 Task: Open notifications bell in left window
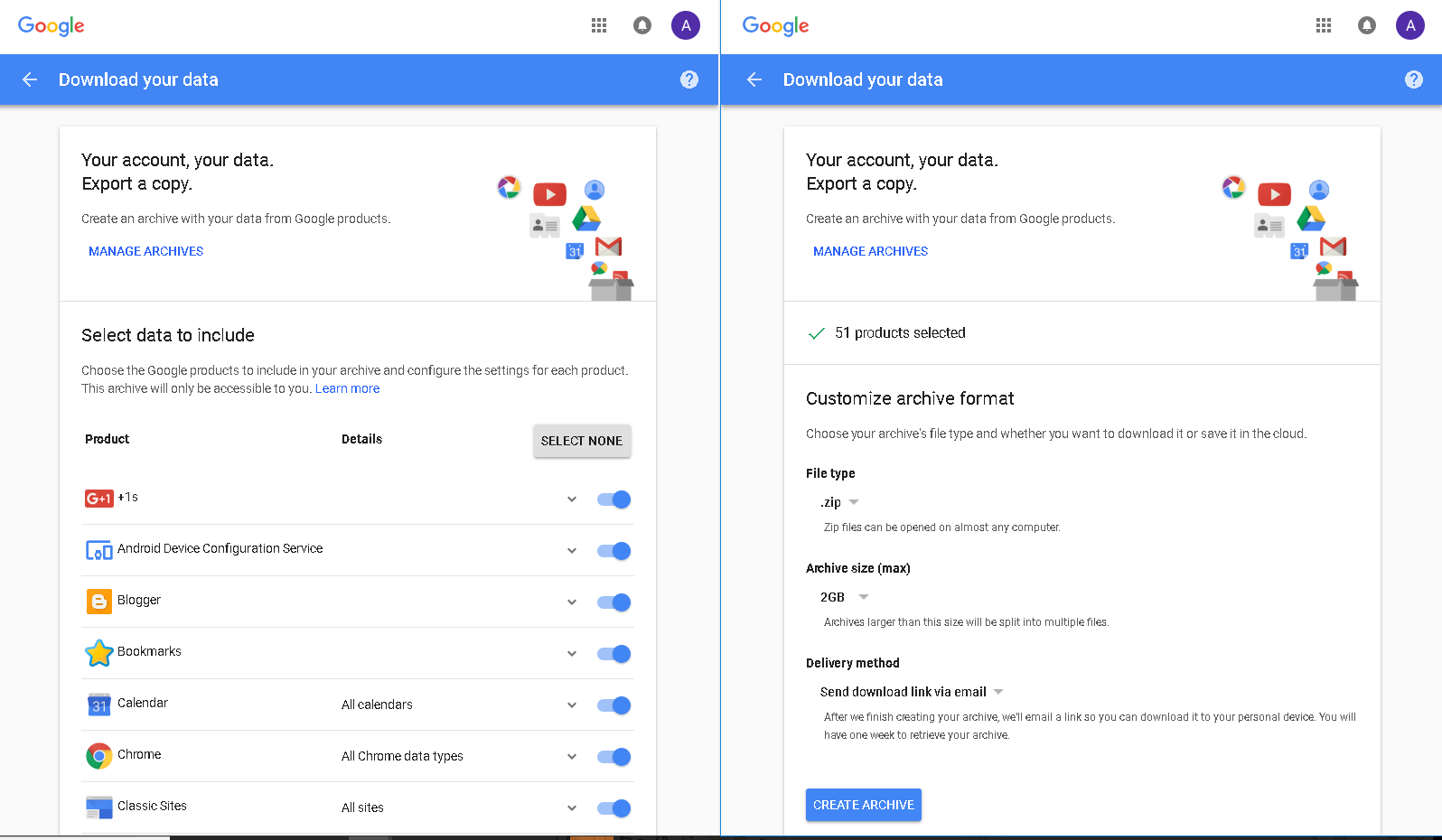[x=642, y=25]
